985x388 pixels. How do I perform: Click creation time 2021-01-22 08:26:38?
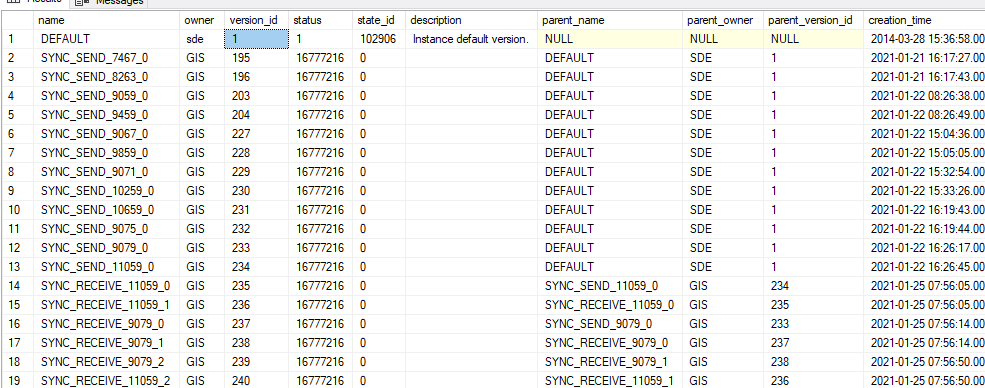(x=924, y=96)
